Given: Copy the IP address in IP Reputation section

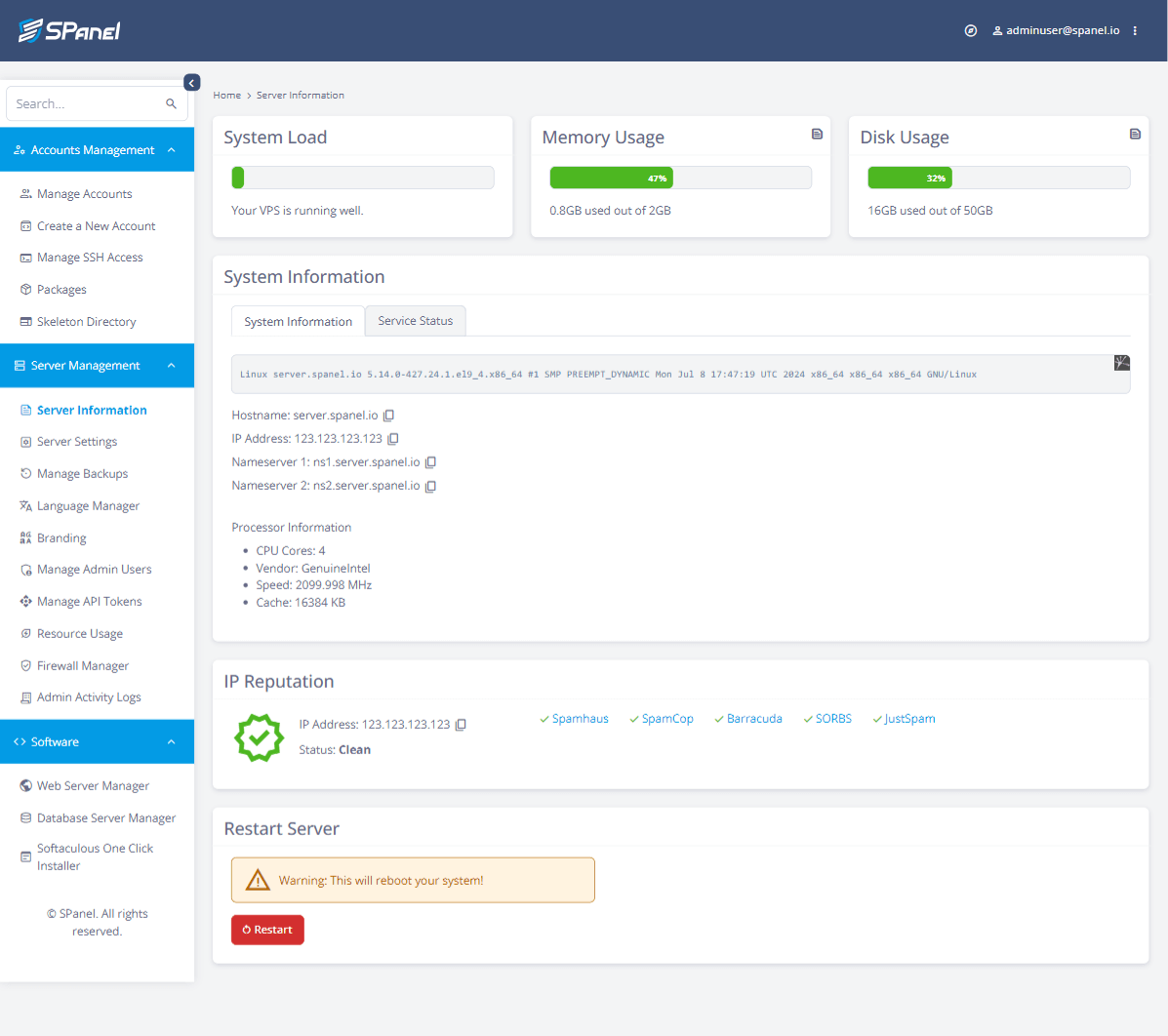Looking at the screenshot, I should pos(460,724).
